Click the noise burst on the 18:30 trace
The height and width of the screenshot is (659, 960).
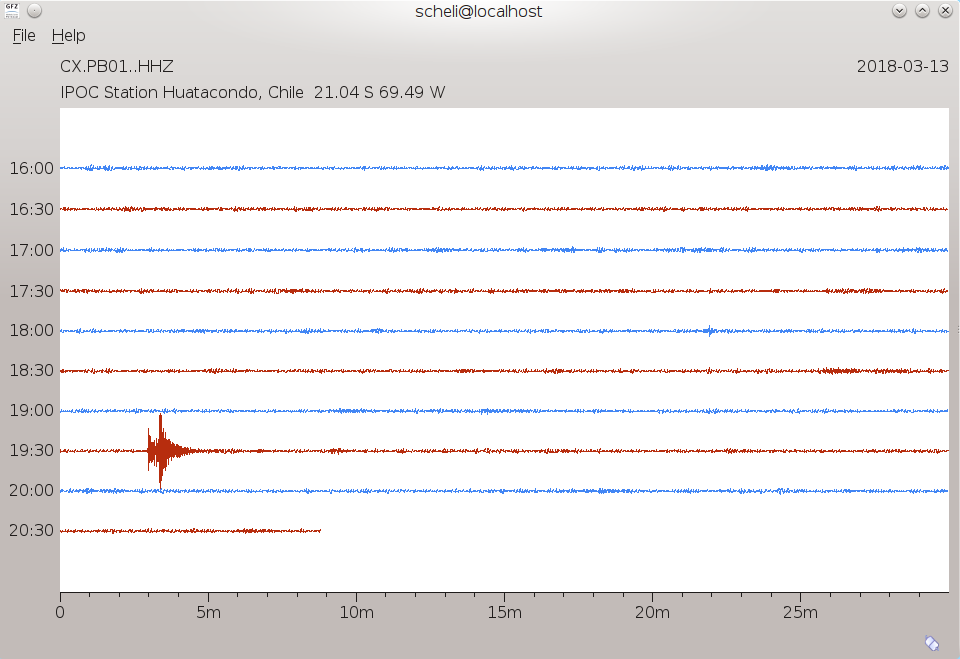(x=838, y=370)
